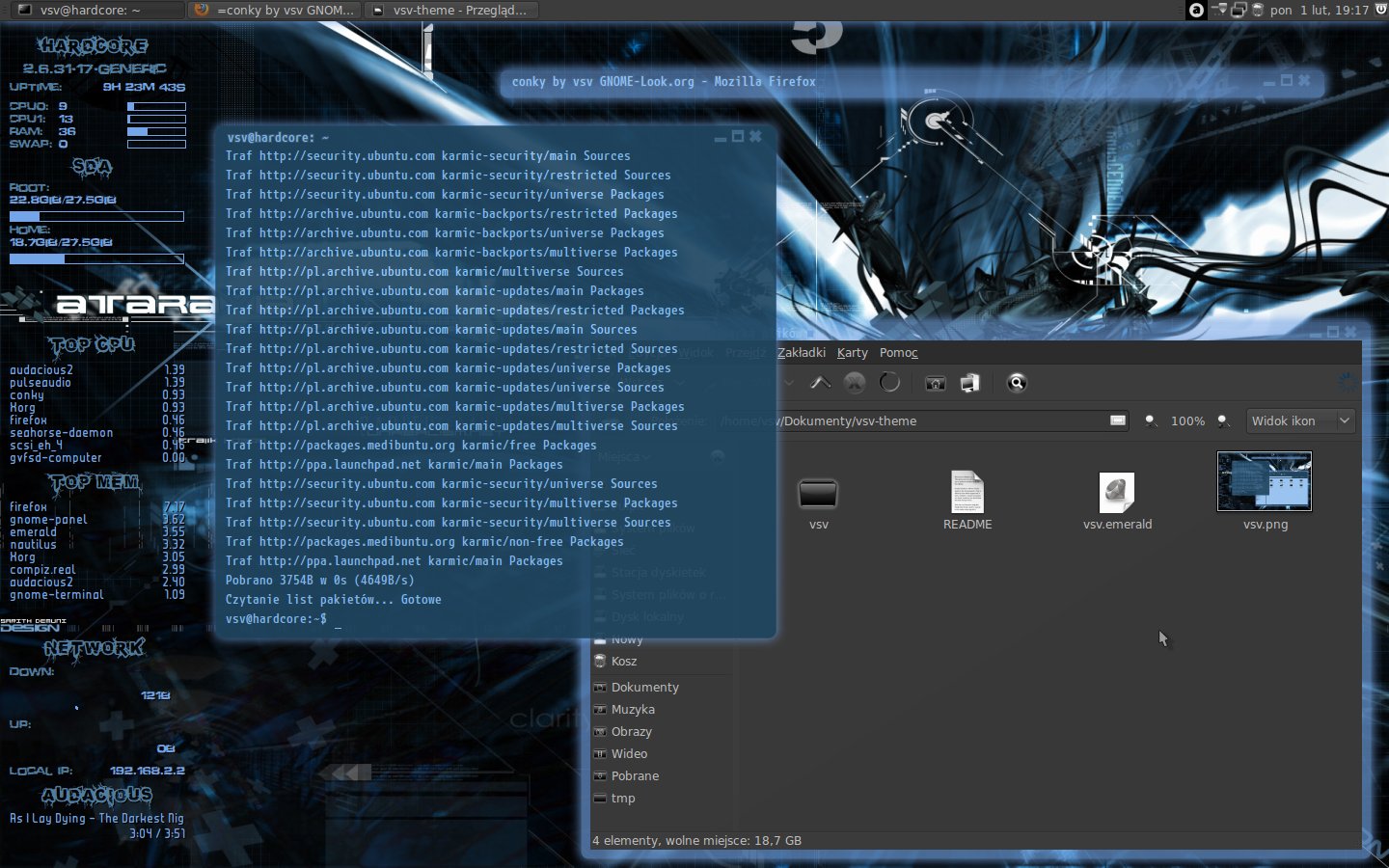Click the Stop loading icon in Nautilus
1389x868 pixels.
(855, 383)
